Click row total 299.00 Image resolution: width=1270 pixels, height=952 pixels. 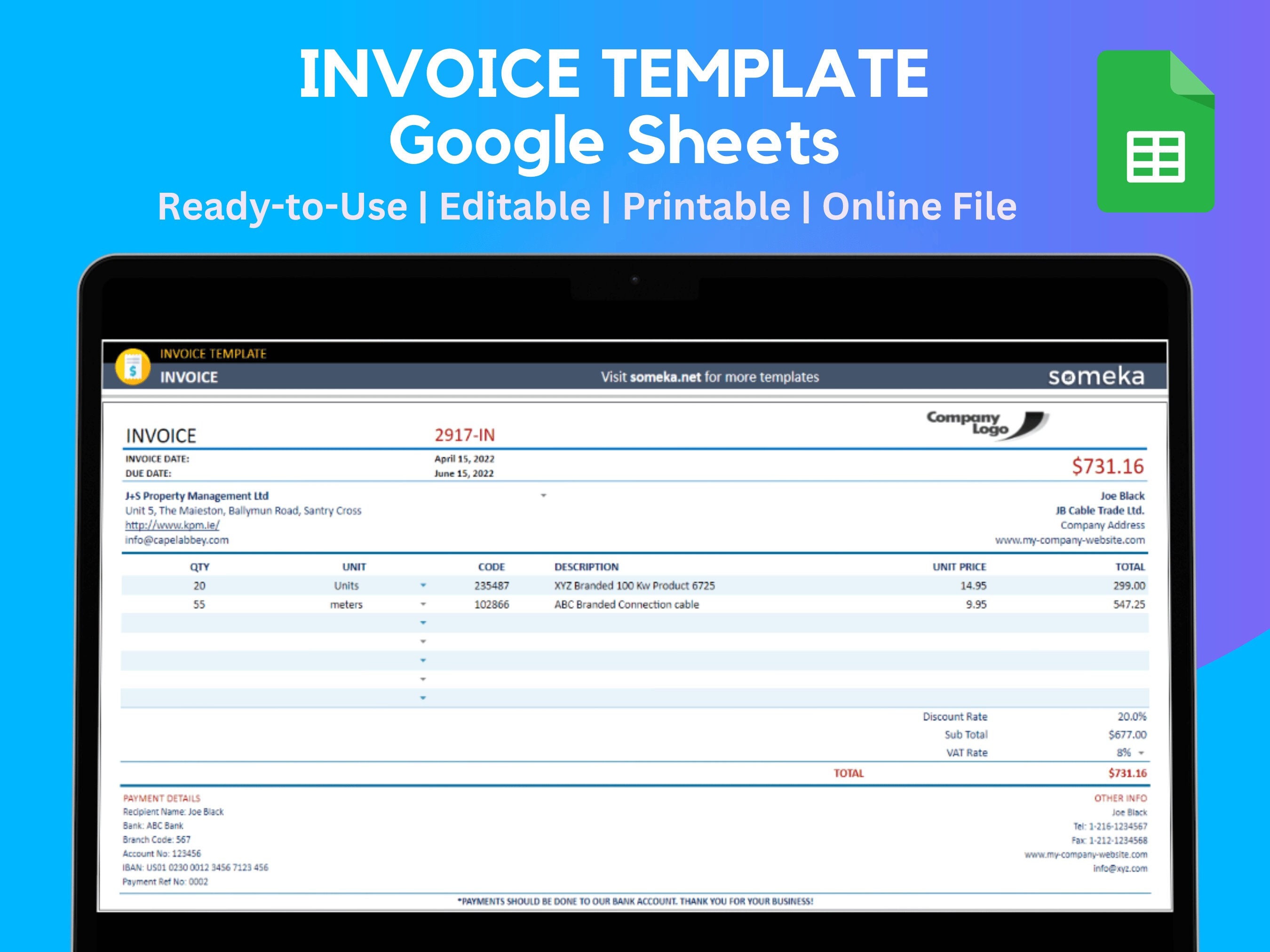click(x=1129, y=586)
